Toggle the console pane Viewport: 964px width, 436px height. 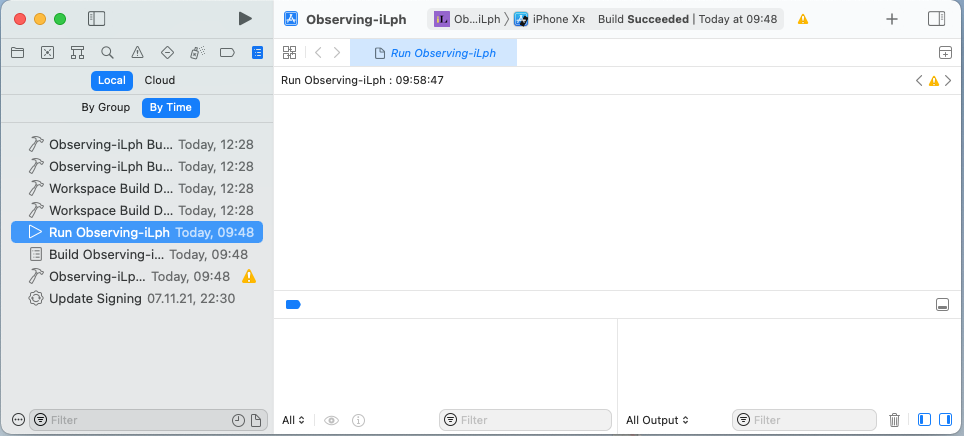(945, 420)
